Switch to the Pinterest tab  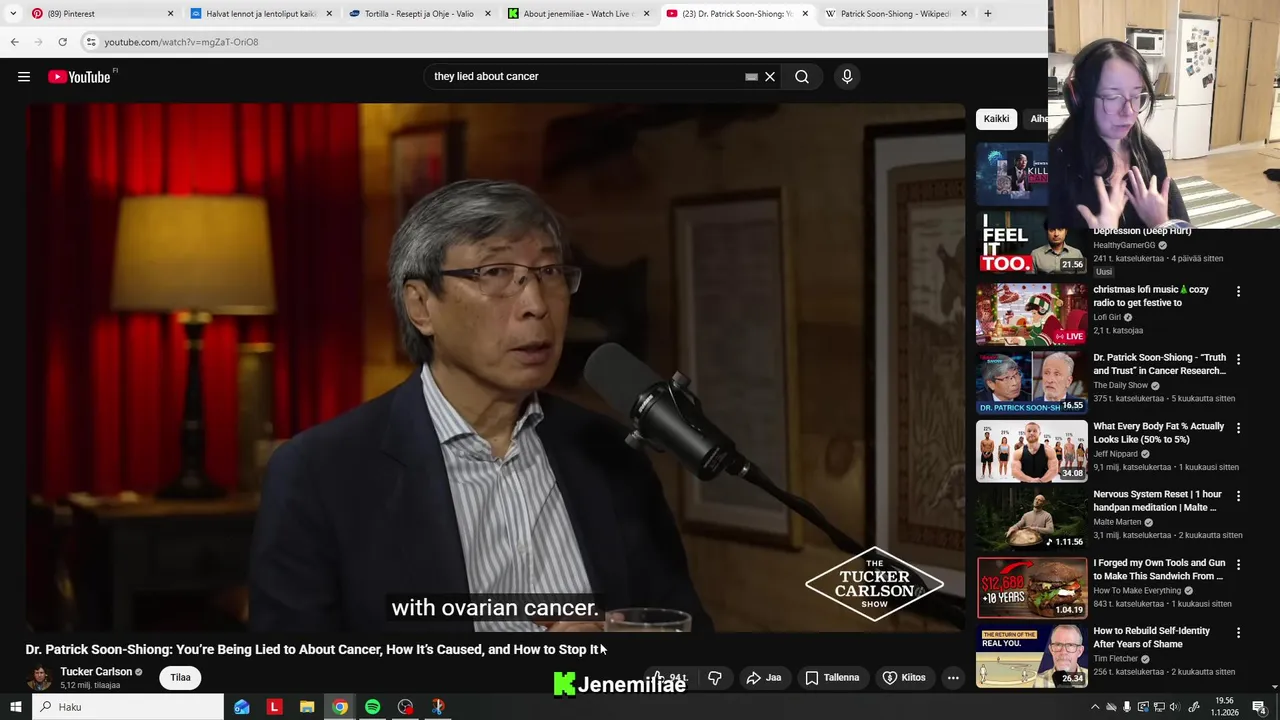(100, 14)
